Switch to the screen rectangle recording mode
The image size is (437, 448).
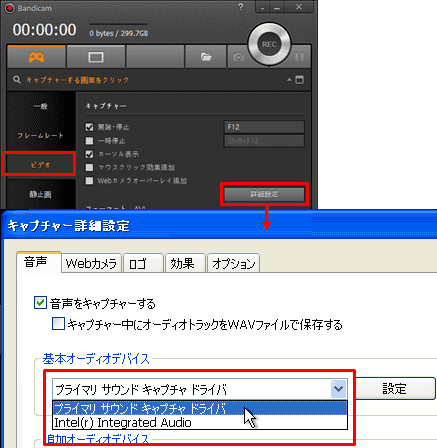(96, 57)
